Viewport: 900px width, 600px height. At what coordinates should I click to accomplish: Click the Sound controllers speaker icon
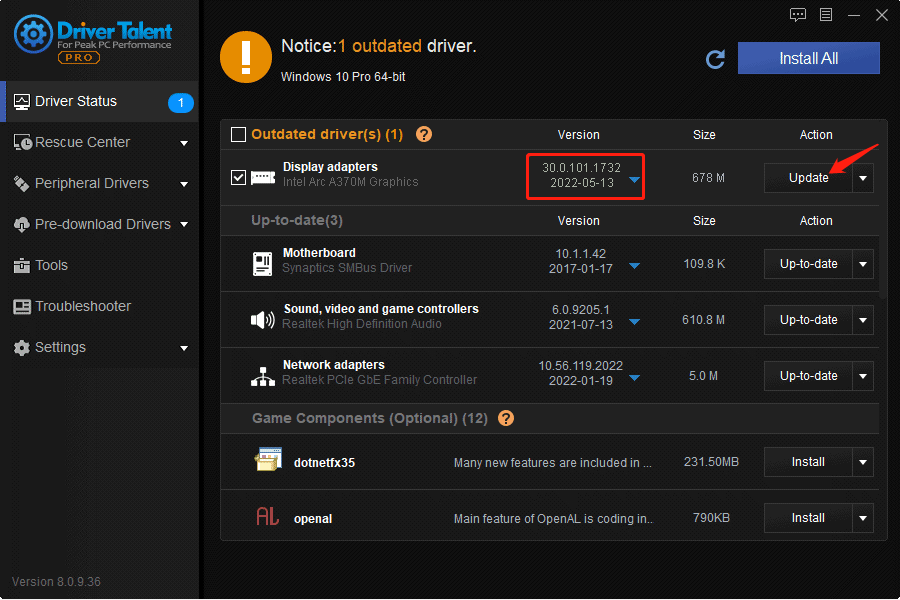pyautogui.click(x=263, y=320)
